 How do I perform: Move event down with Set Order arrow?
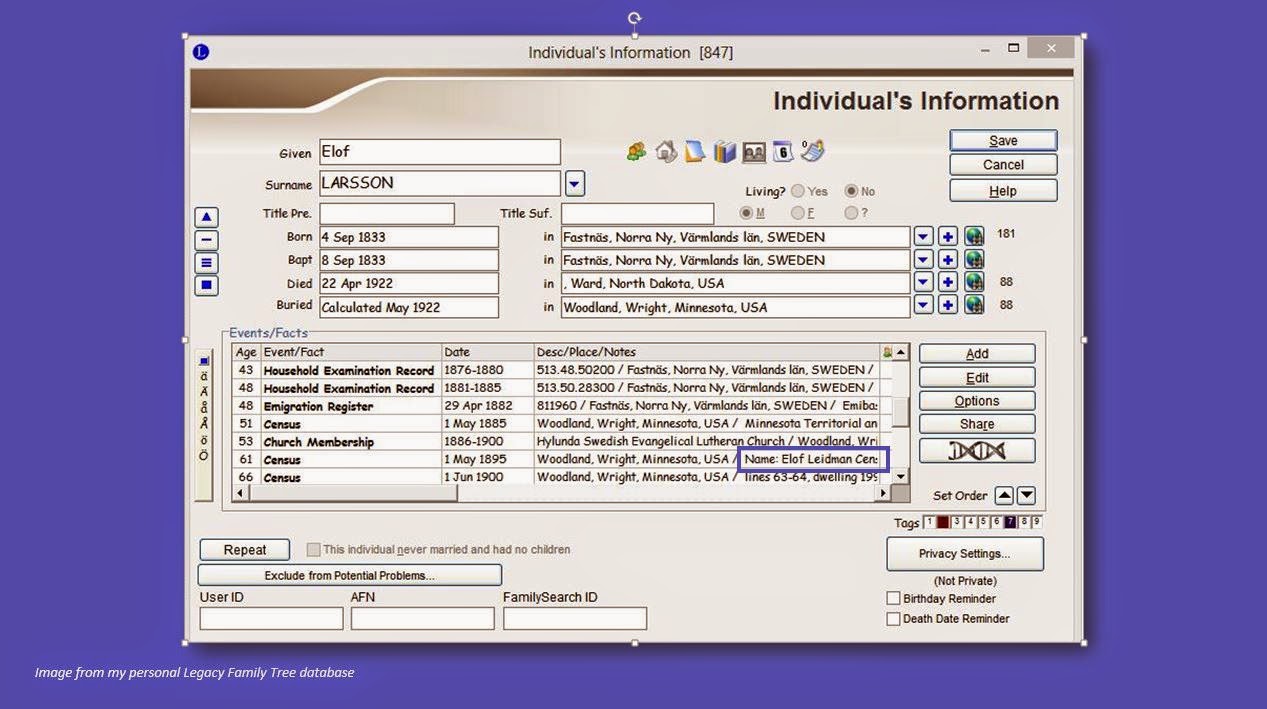point(1026,496)
